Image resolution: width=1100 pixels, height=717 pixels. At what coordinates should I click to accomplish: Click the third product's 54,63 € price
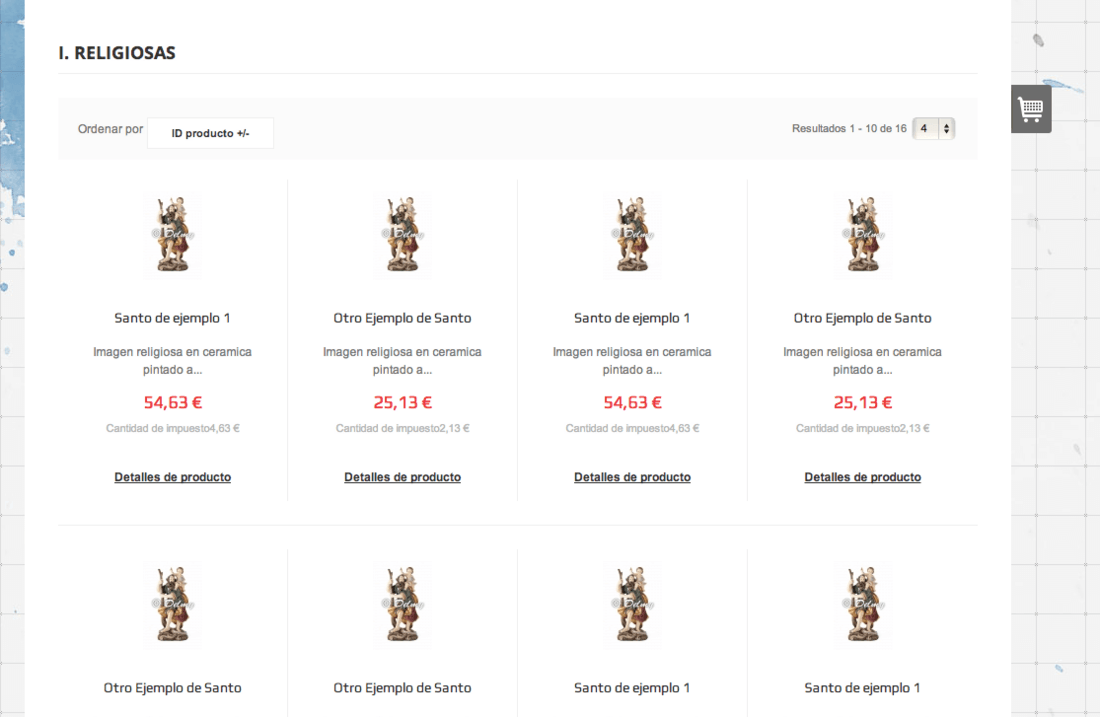[632, 402]
